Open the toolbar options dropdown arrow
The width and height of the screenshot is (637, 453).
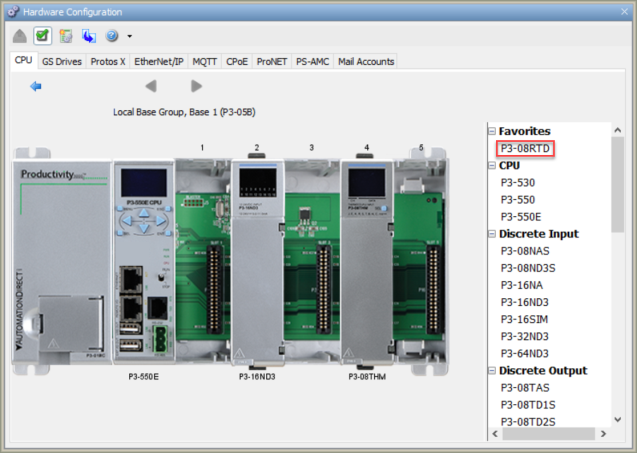pos(129,36)
